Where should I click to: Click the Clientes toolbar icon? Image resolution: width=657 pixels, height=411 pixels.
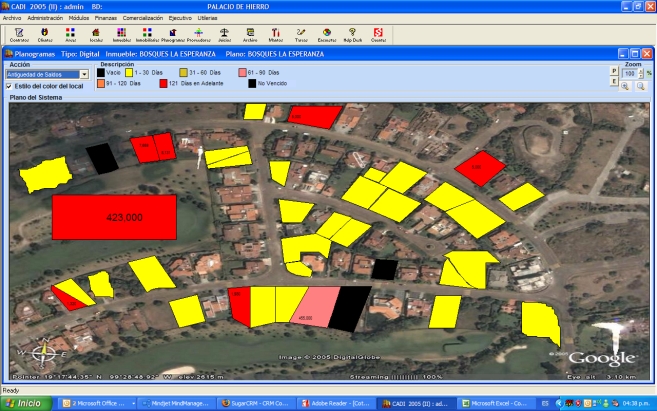pyautogui.click(x=45, y=34)
